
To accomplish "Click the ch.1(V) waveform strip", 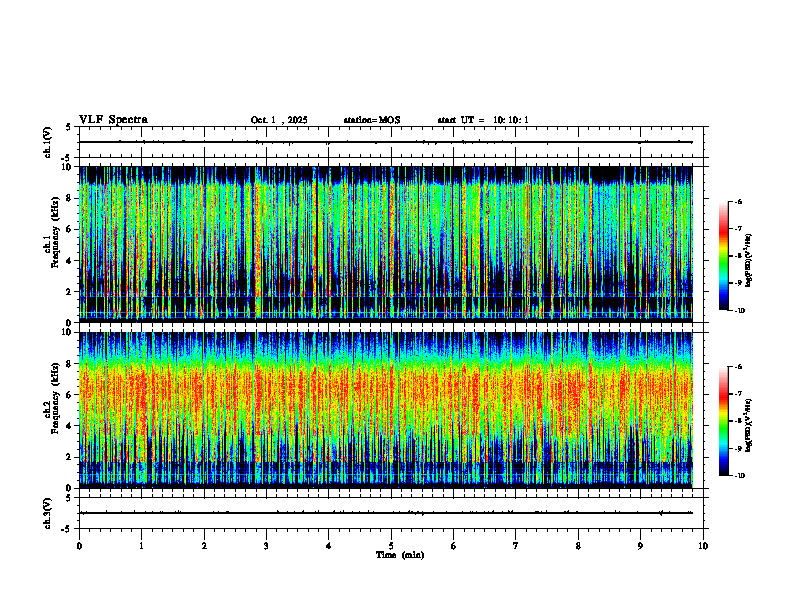I will 391,142.
